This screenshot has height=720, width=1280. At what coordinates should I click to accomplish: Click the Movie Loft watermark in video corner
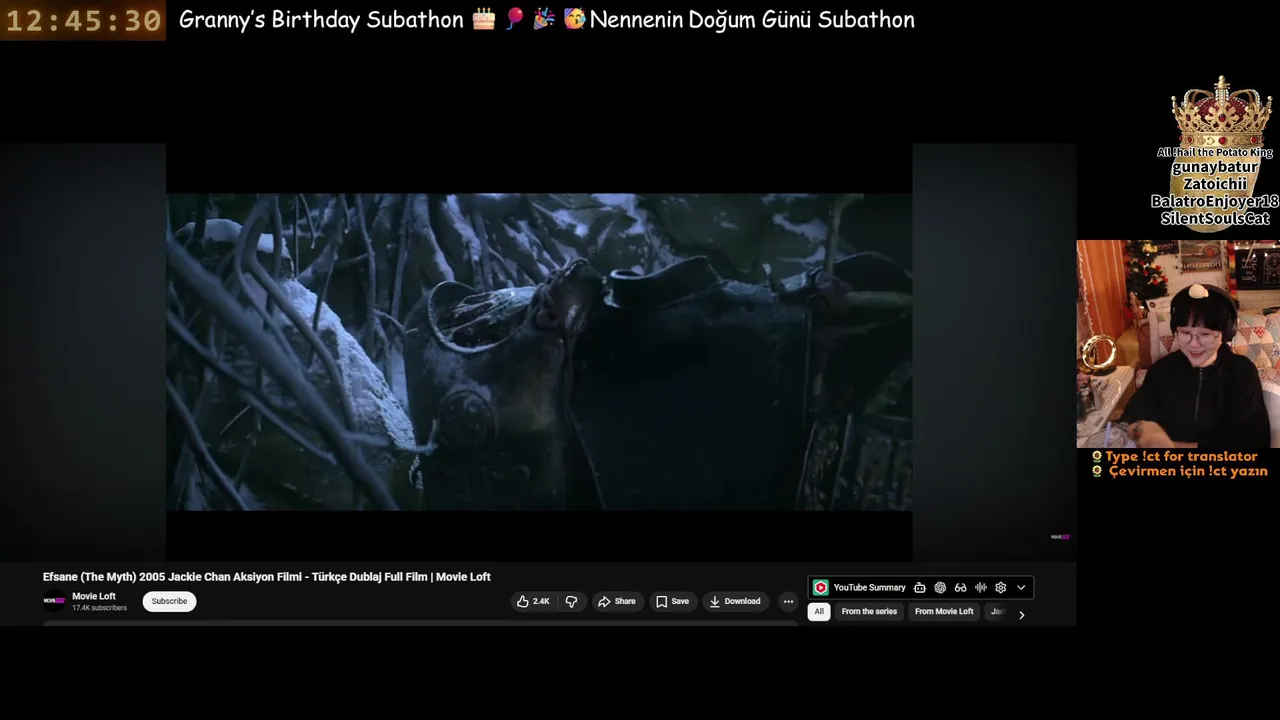(1060, 537)
